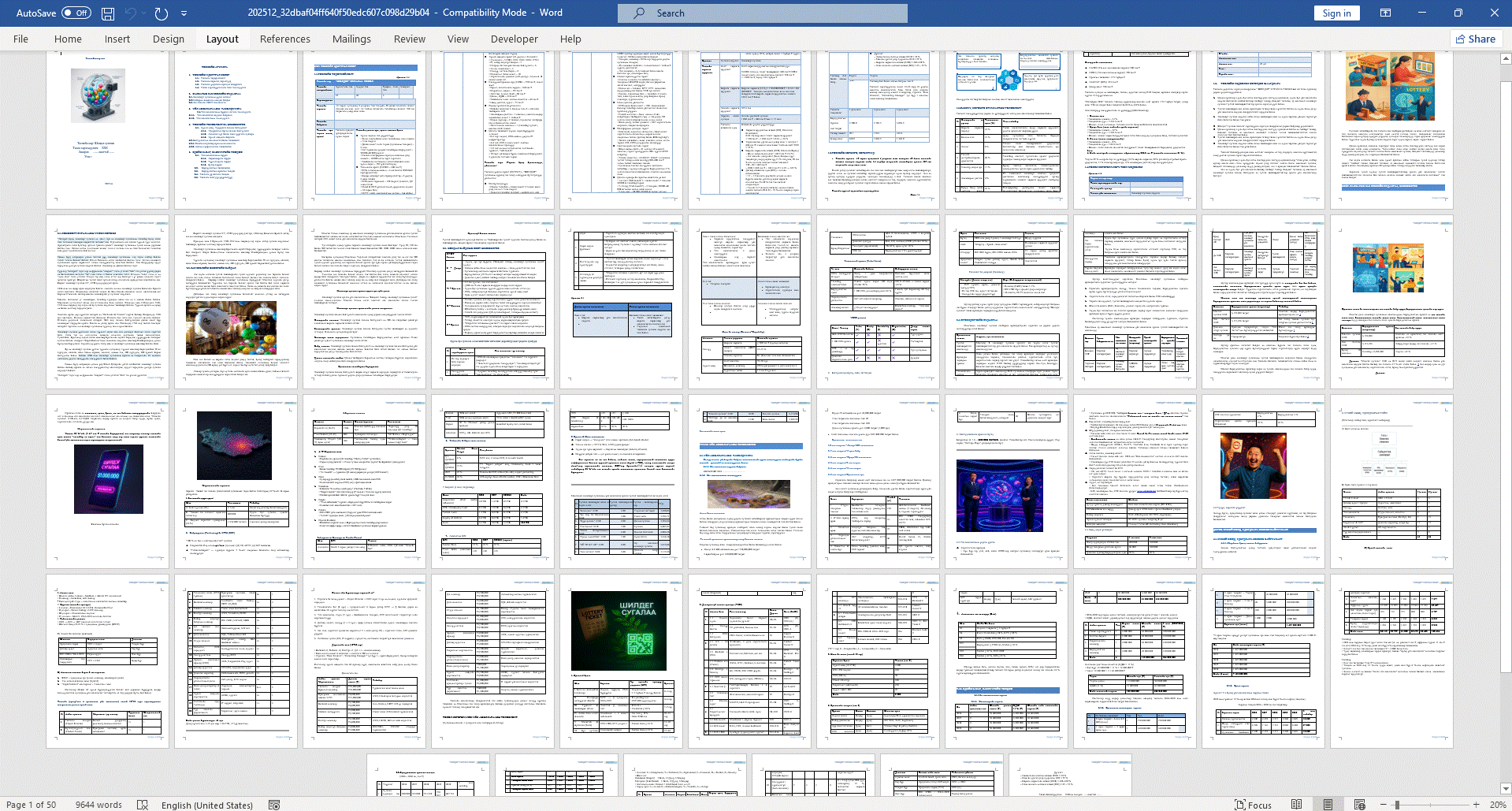Switch to the References tab
This screenshot has width=1512, height=811.
pos(284,39)
